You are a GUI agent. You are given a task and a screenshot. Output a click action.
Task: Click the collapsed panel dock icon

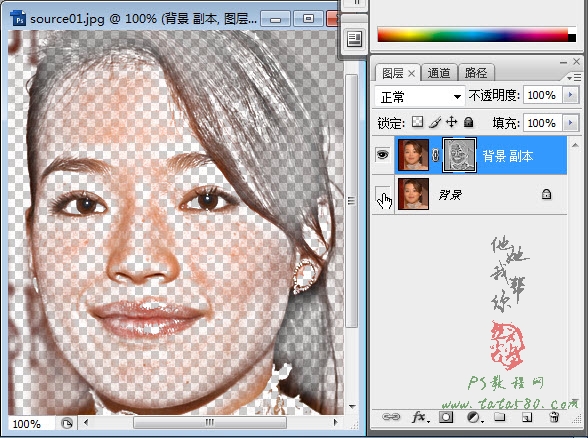tap(354, 39)
